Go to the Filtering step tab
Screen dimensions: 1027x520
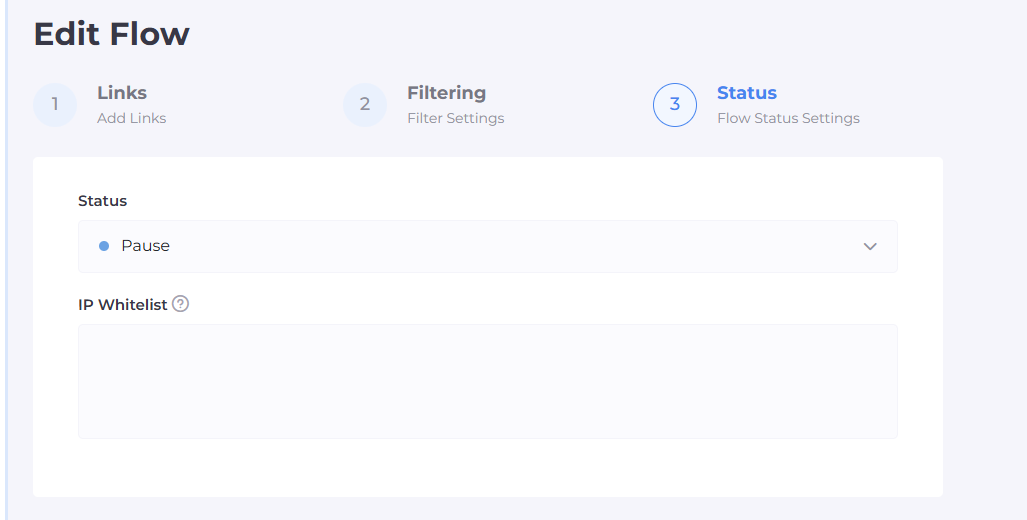click(x=446, y=93)
